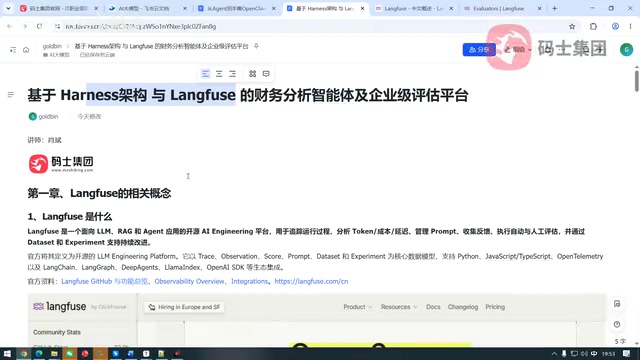Image resolution: width=640 pixels, height=360 pixels.
Task: Click the heading 第一章、Langfuse的相关概念
Action: coord(99,193)
